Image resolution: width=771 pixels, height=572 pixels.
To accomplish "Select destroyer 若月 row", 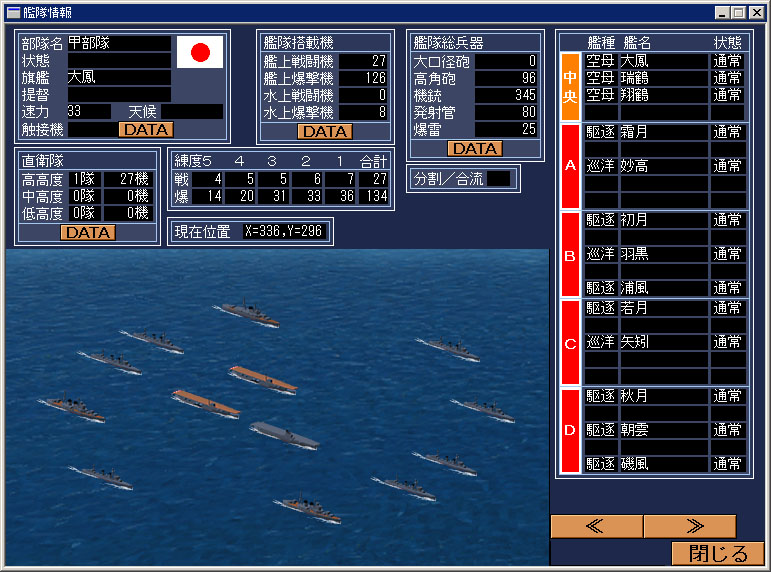I will [665, 308].
